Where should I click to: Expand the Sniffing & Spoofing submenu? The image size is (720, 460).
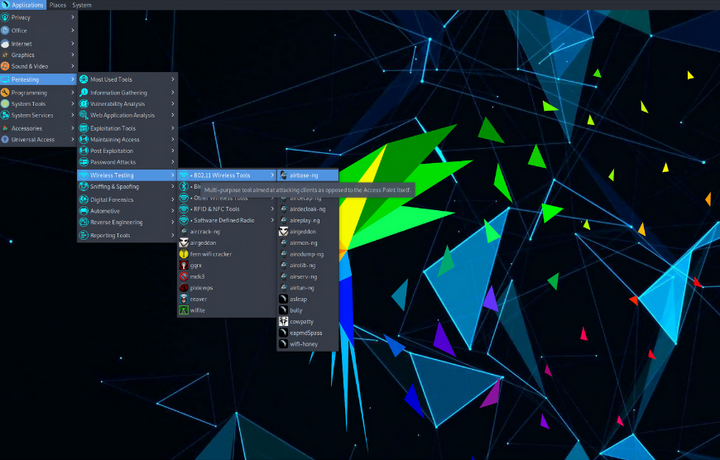click(x=115, y=187)
